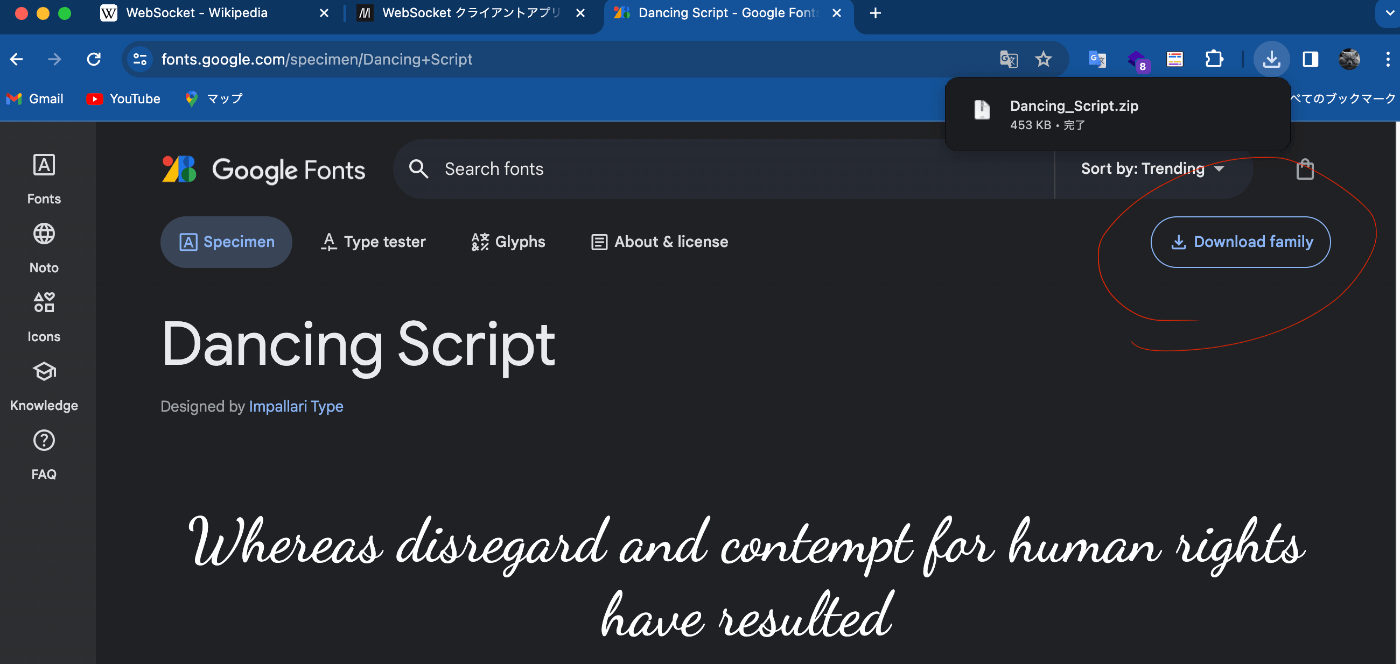Toggle the browser side panel
This screenshot has width=1400, height=664.
(1310, 59)
